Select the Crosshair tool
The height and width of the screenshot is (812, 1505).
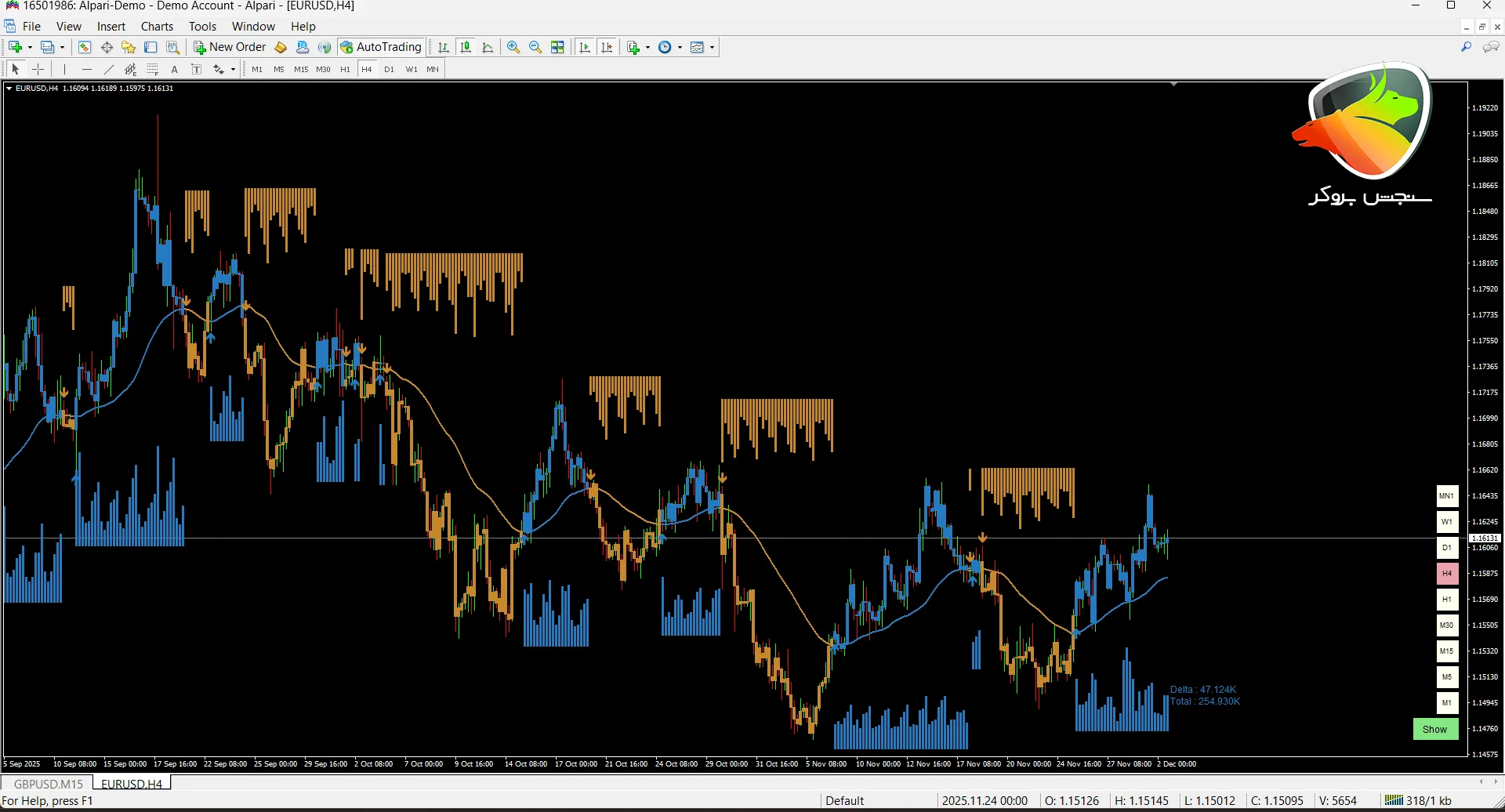[38, 69]
